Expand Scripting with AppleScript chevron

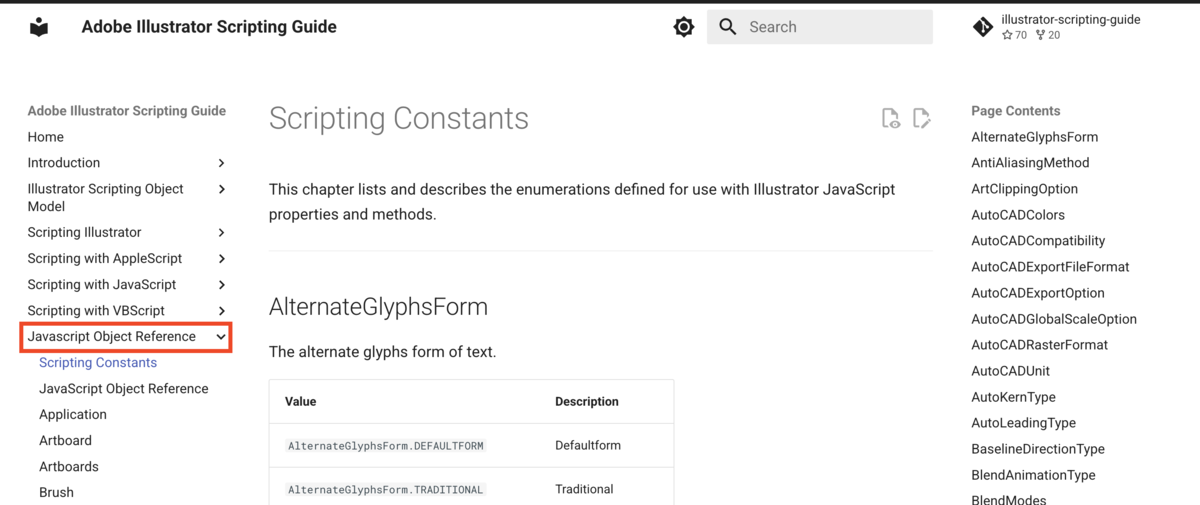(221, 259)
